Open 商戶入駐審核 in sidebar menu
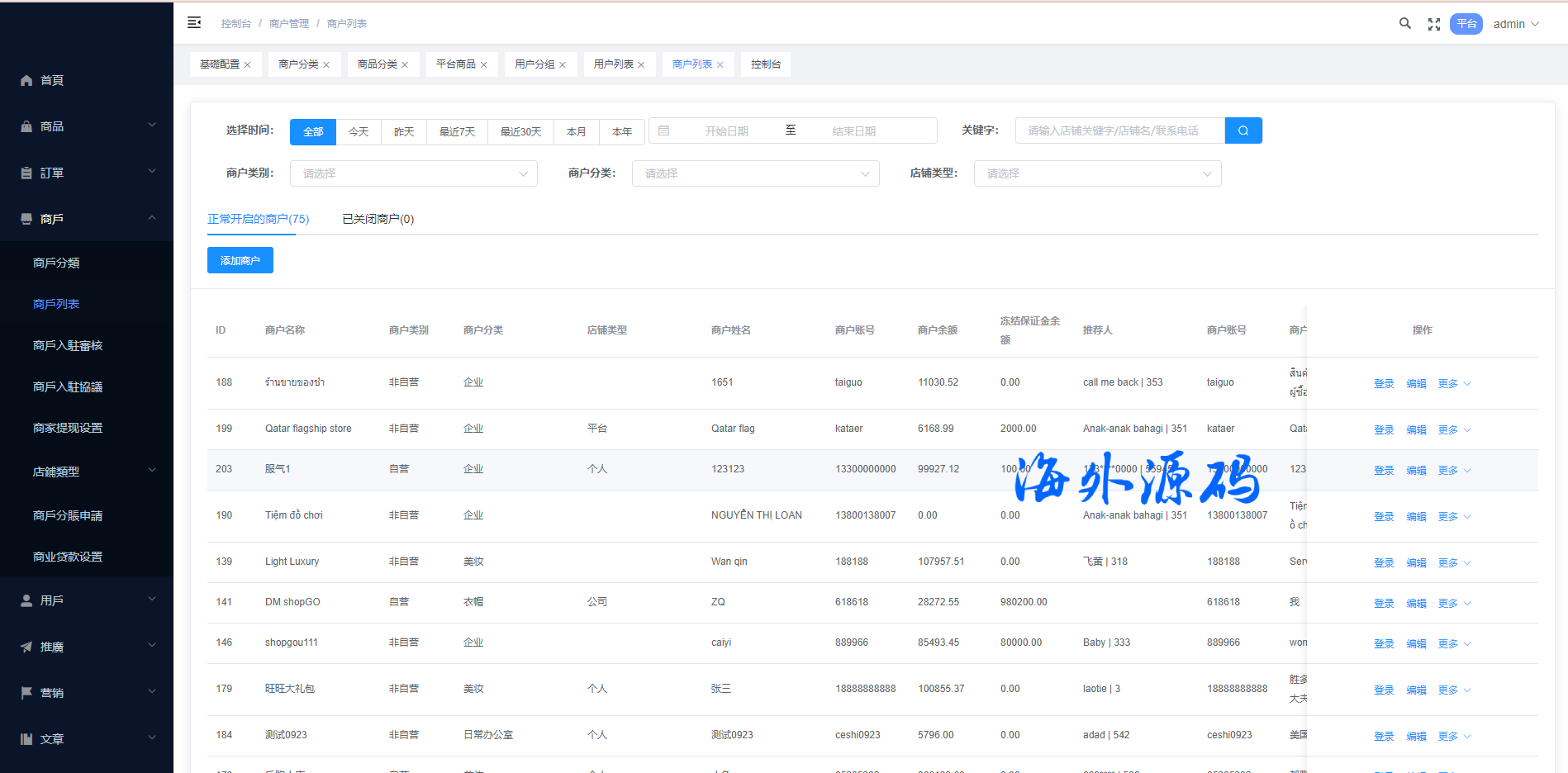Viewport: 1568px width, 773px height. click(68, 345)
